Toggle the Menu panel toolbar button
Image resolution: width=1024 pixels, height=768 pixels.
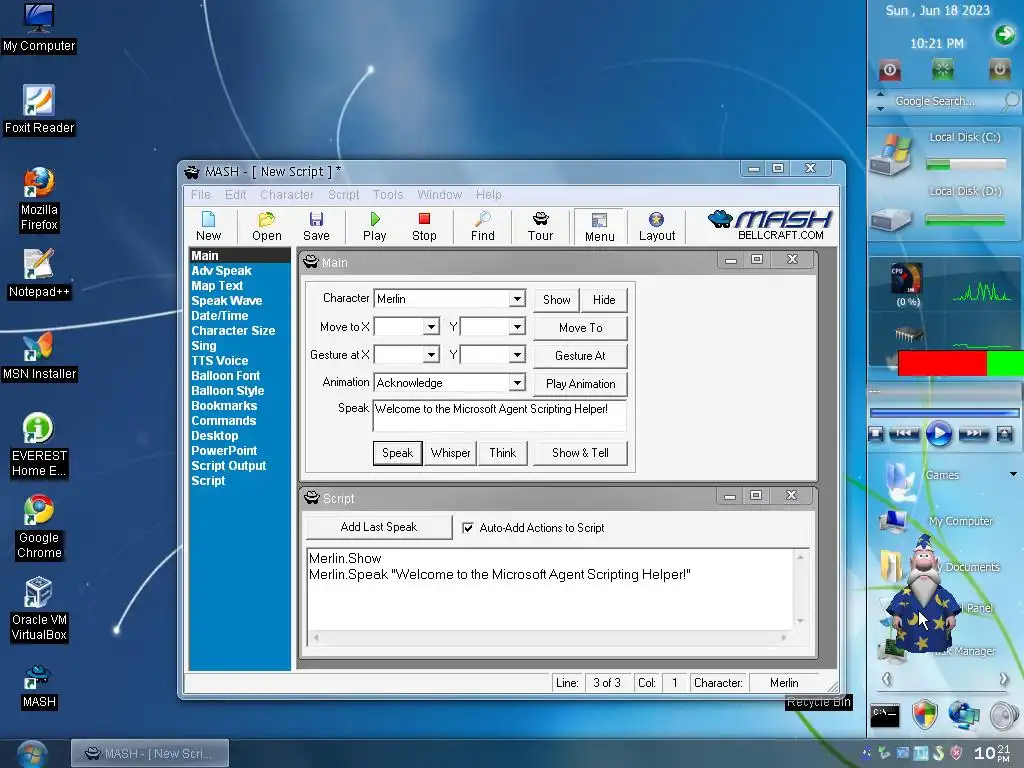click(600, 227)
